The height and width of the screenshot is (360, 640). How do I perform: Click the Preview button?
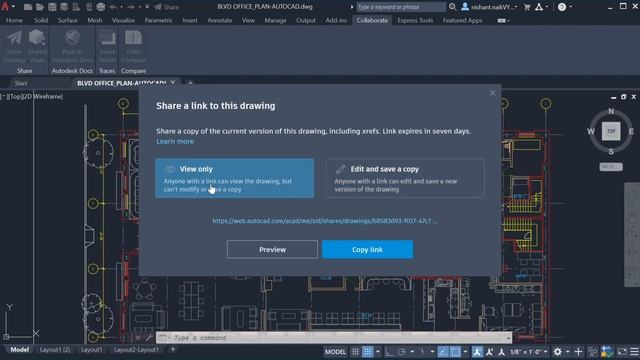pos(272,249)
